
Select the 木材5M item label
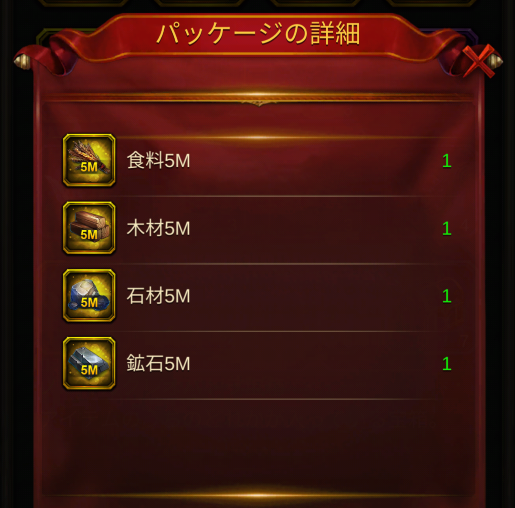click(x=158, y=228)
